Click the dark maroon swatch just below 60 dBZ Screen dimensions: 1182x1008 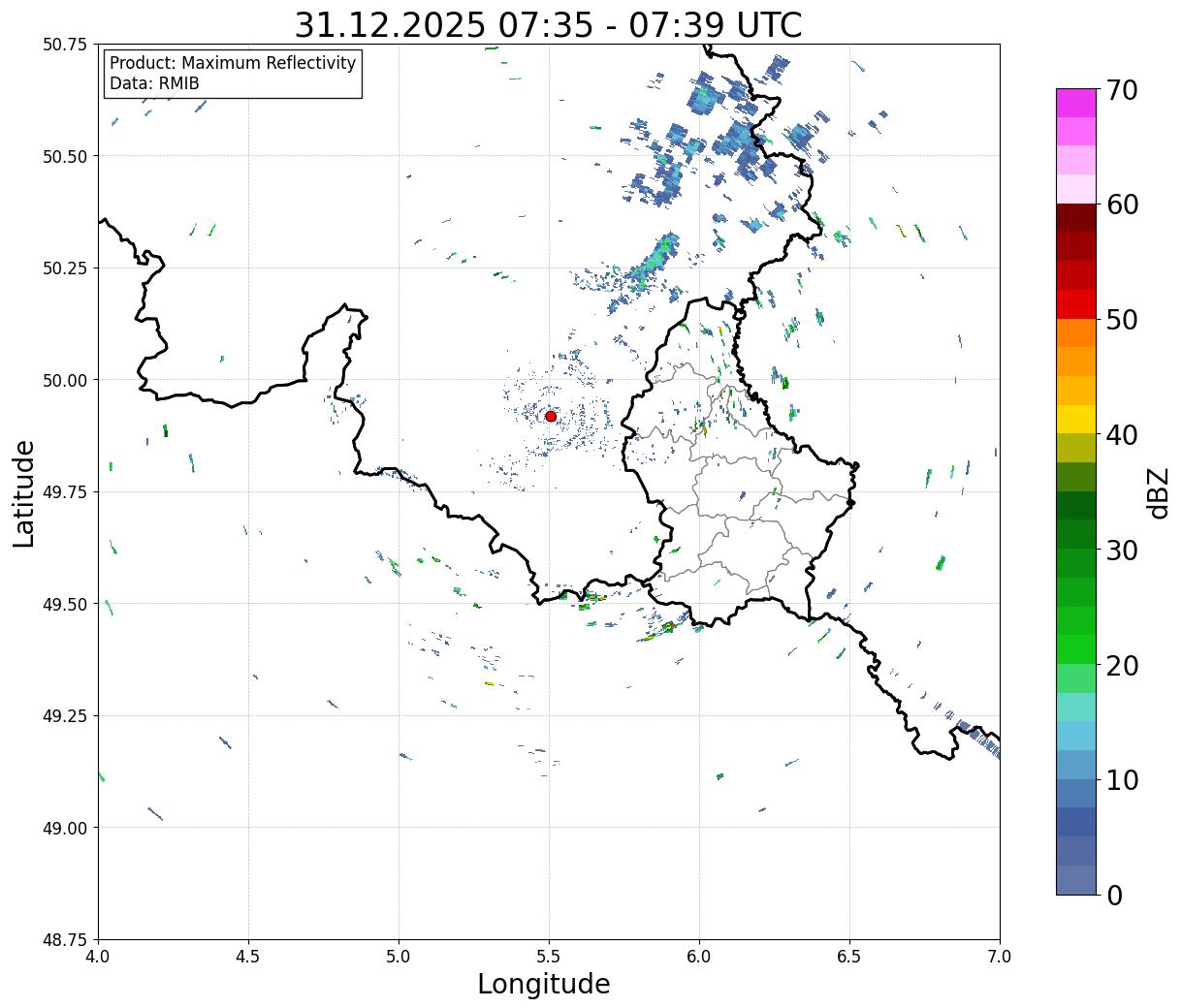[x=1075, y=218]
